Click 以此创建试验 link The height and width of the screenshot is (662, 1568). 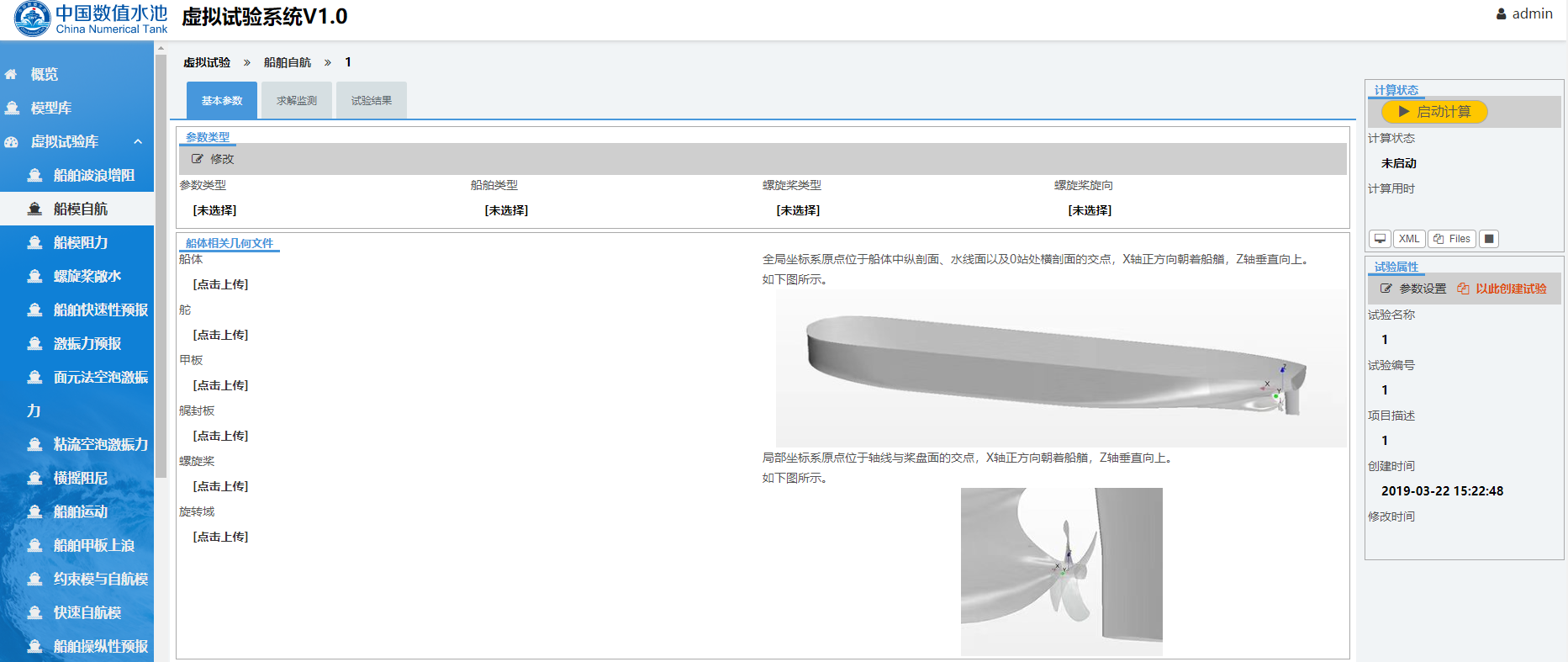tap(1502, 289)
